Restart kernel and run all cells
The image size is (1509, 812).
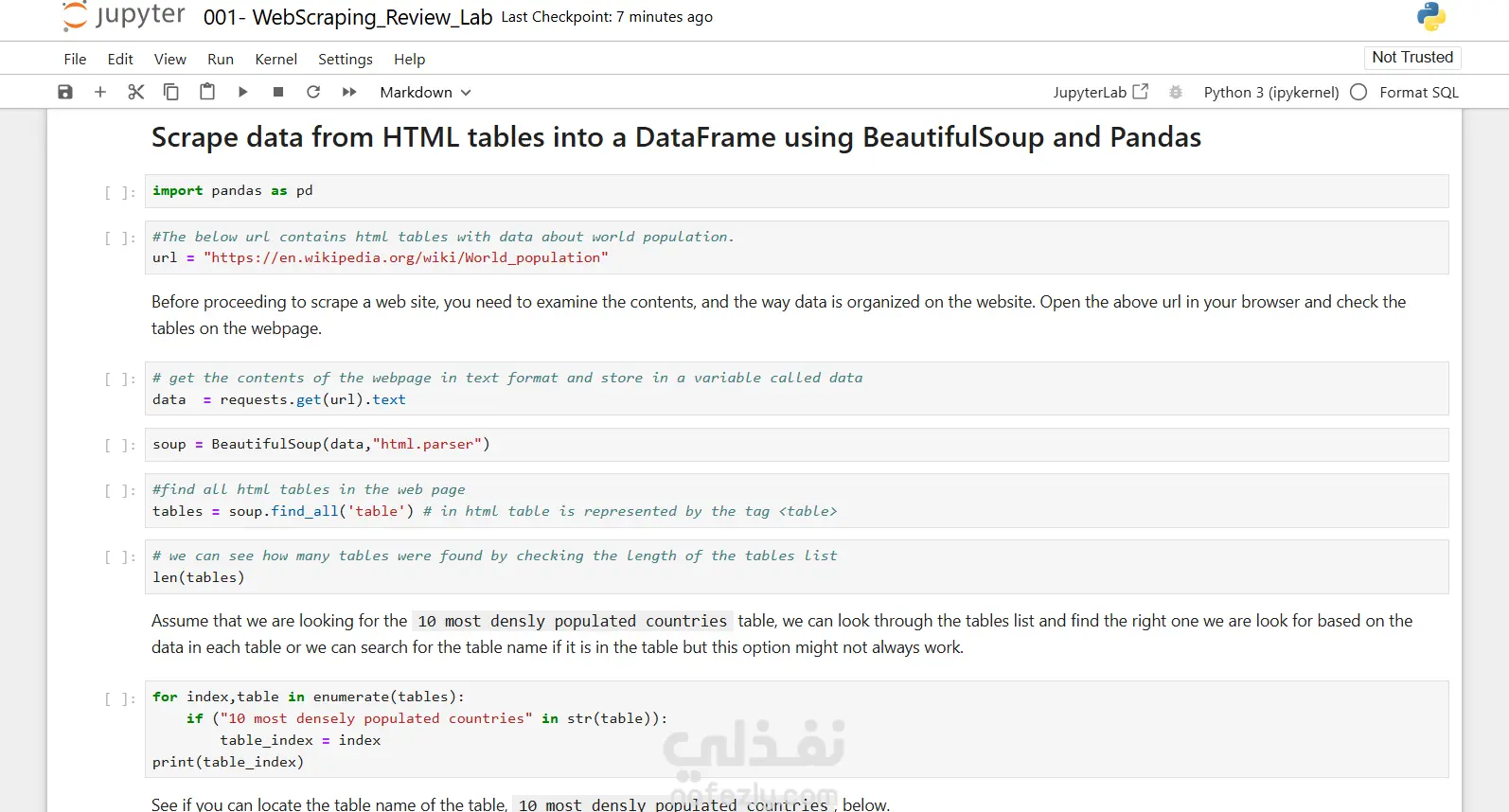pyautogui.click(x=349, y=92)
